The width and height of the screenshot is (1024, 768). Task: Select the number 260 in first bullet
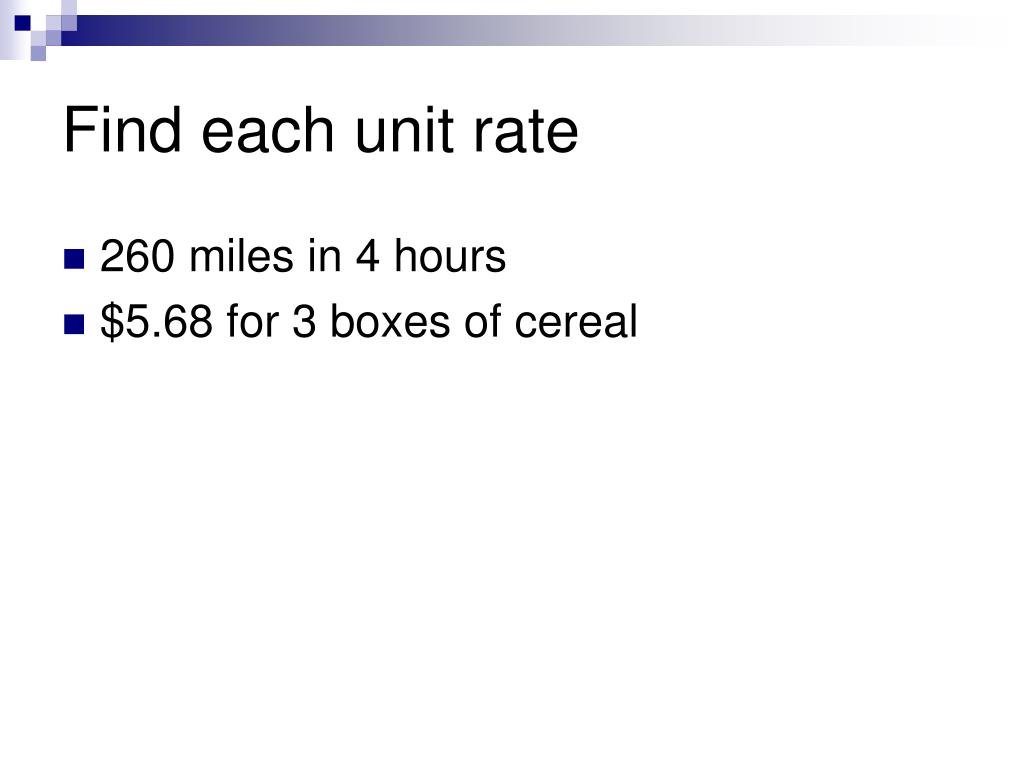(137, 255)
